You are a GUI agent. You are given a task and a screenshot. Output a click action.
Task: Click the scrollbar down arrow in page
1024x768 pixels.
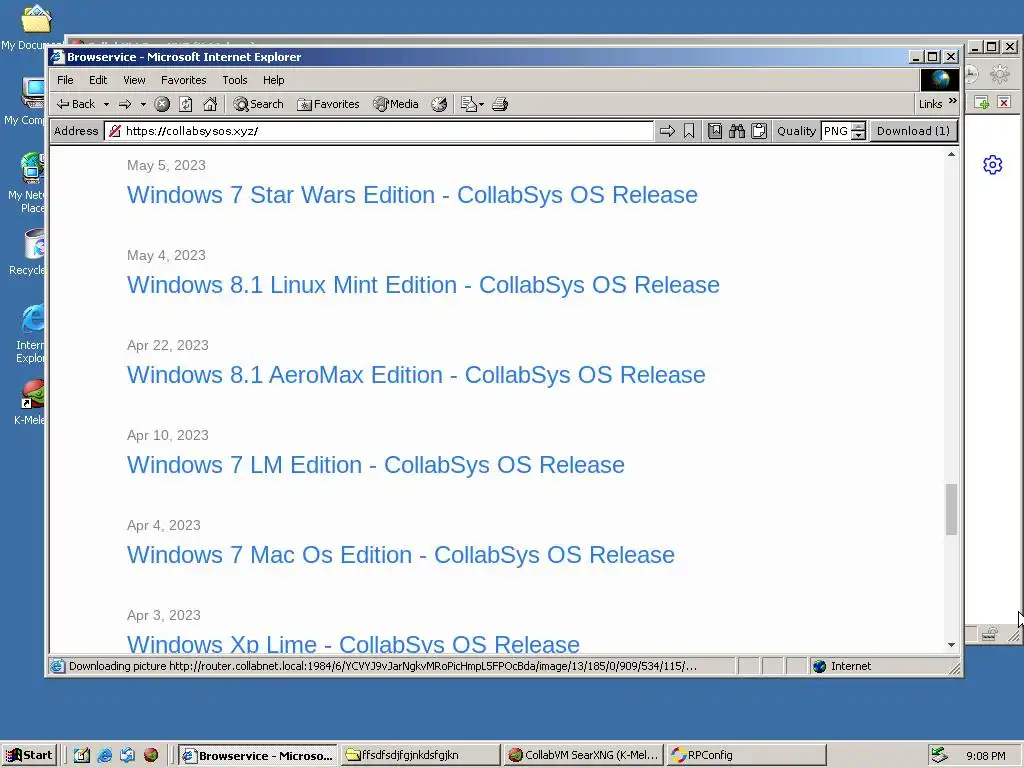coord(952,645)
